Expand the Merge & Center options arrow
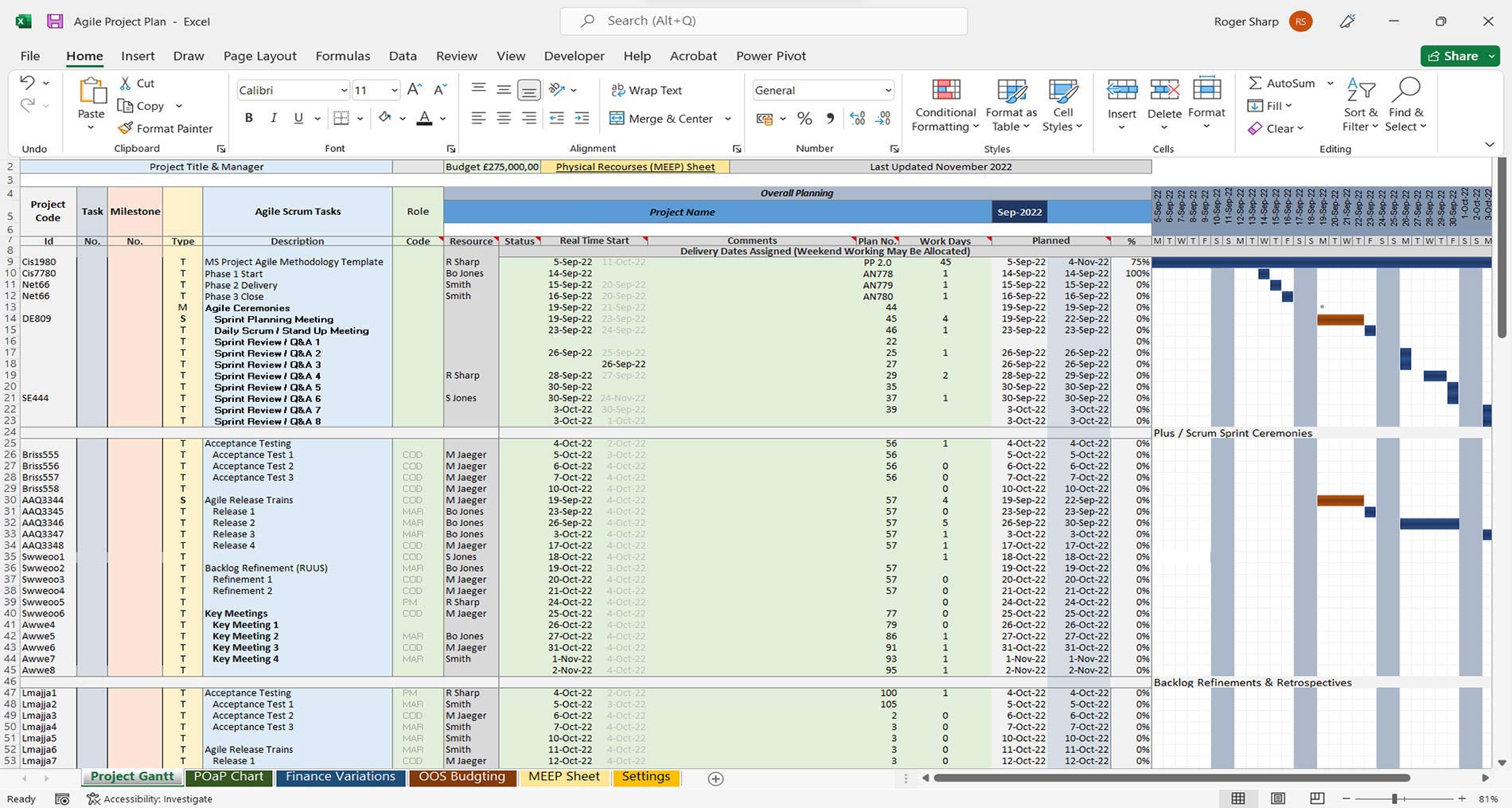The height and width of the screenshot is (808, 1512). click(728, 119)
